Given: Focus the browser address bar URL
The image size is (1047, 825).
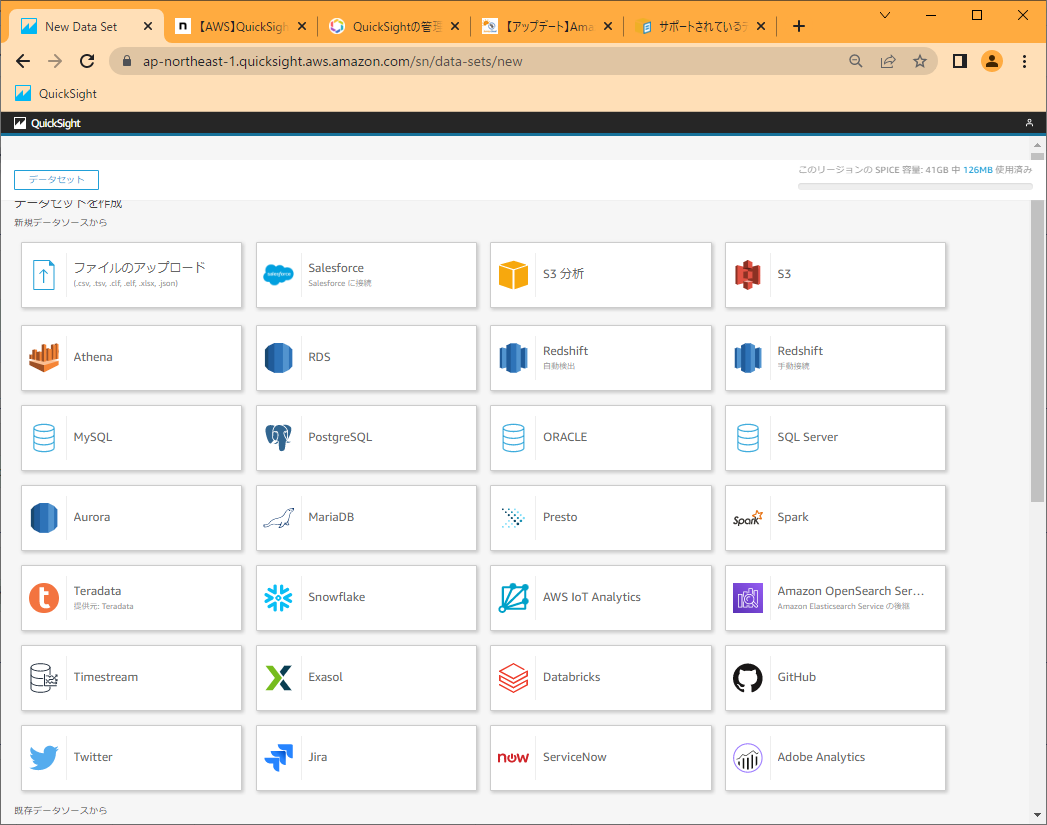Looking at the screenshot, I should (x=333, y=61).
